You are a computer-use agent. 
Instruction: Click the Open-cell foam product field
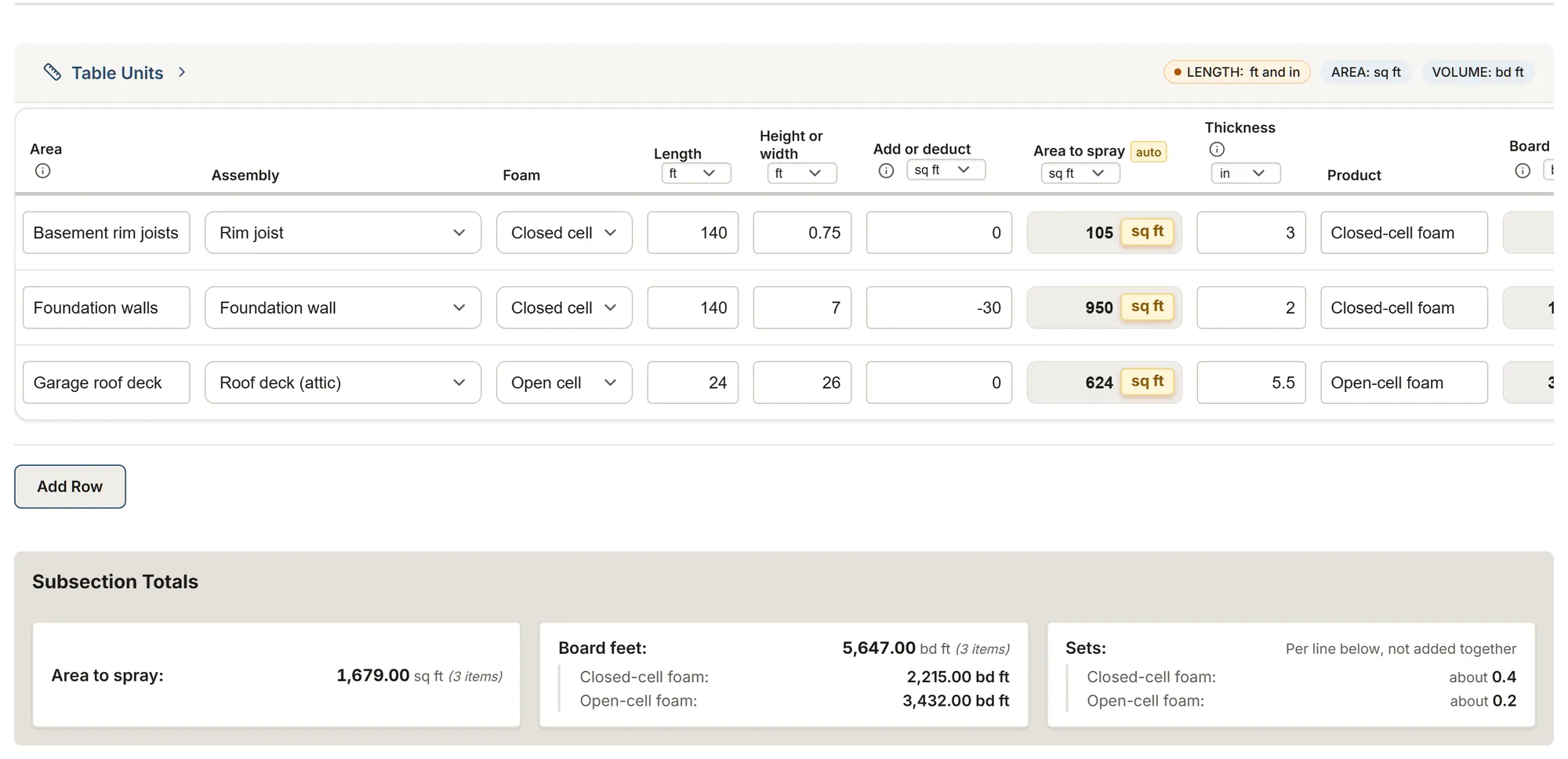coord(1404,383)
